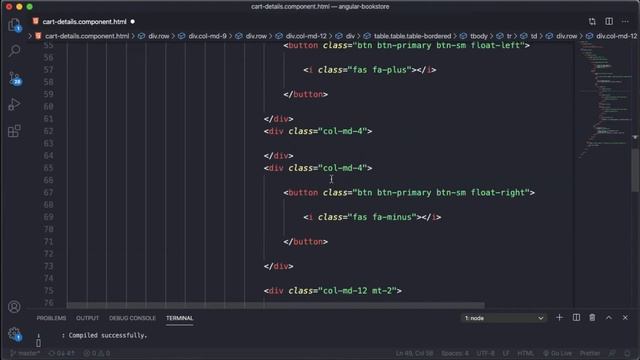Click closing button tag on line 71
The width and height of the screenshot is (640, 360).
point(306,242)
